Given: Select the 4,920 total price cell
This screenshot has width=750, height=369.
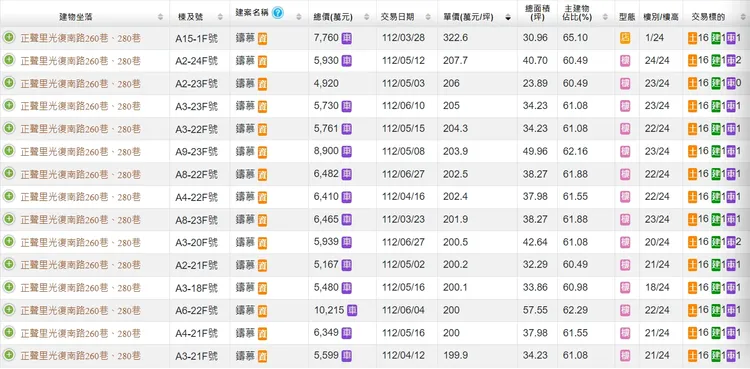Looking at the screenshot, I should coord(326,83).
